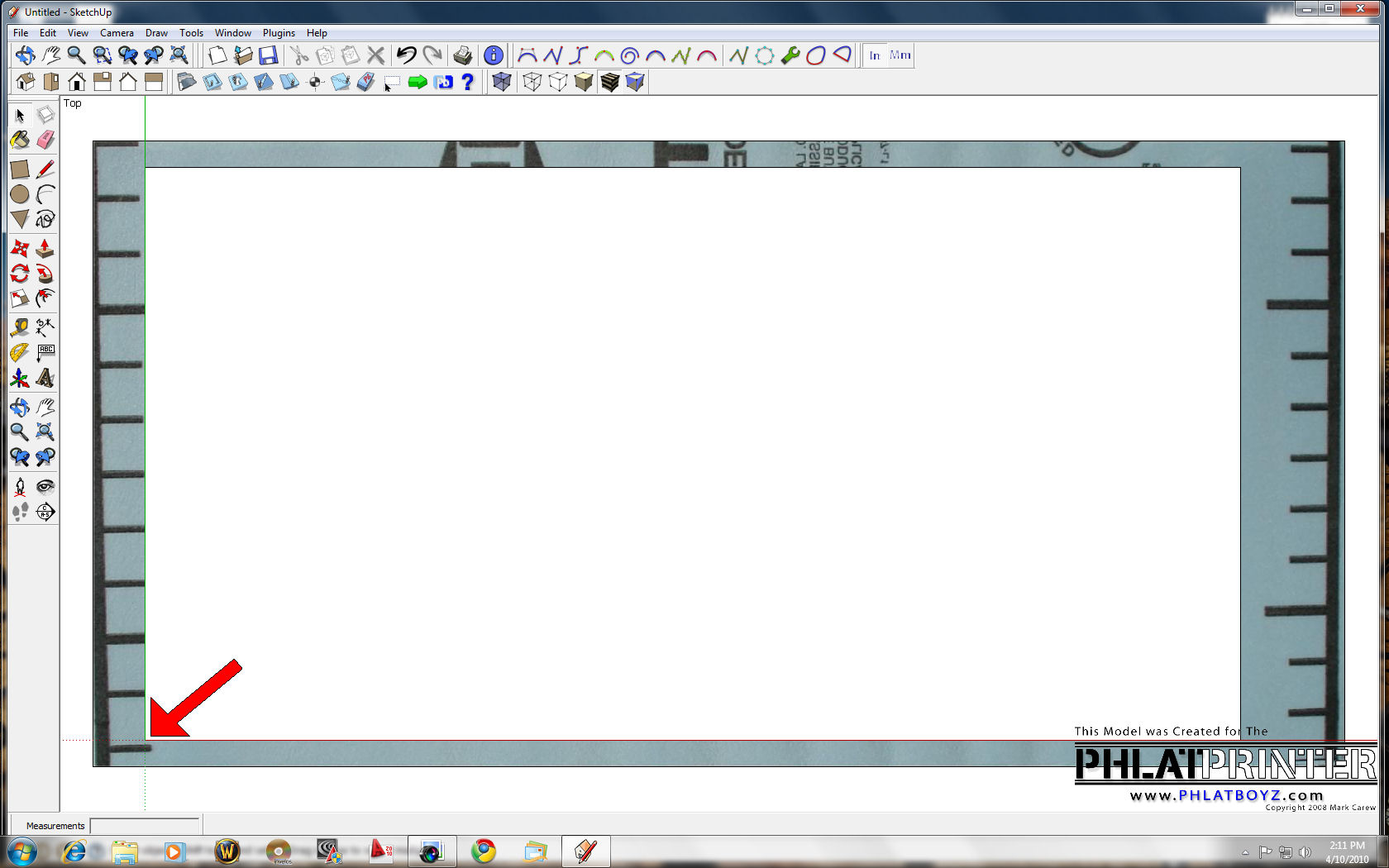This screenshot has width=1389, height=868.
Task: Enable X-ray face style
Action: tap(502, 82)
